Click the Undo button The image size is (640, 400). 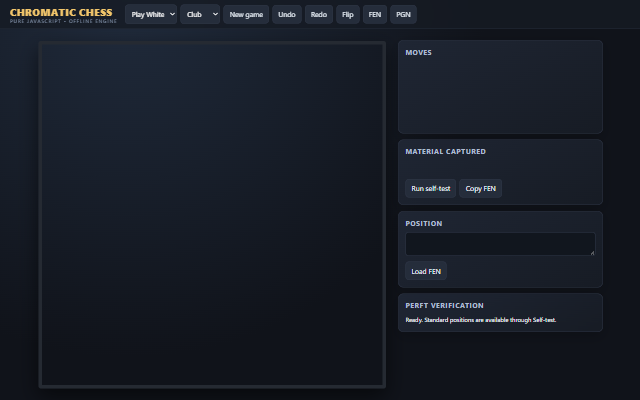[287, 14]
